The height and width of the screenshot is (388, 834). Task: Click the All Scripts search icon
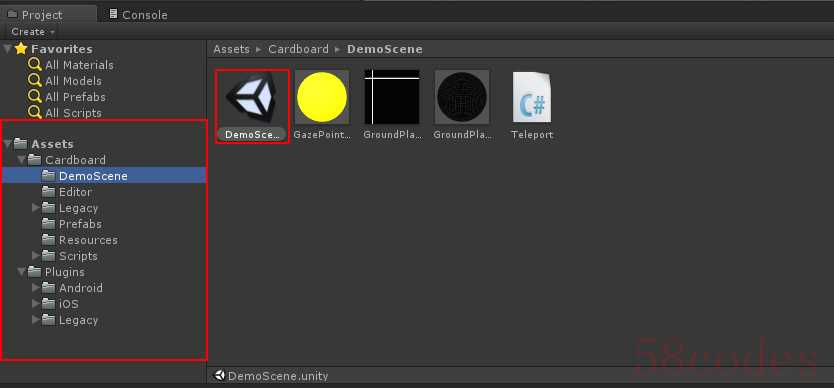[35, 112]
